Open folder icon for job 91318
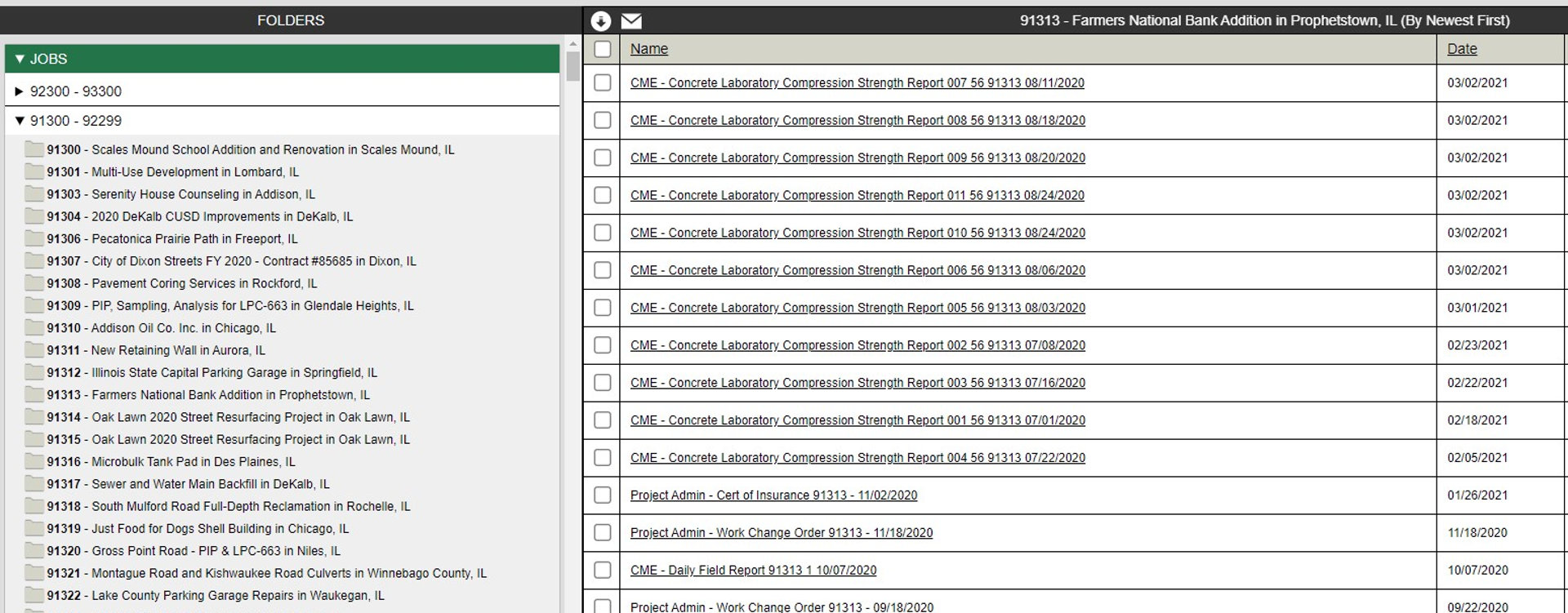Image resolution: width=1568 pixels, height=613 pixels. coord(34,506)
